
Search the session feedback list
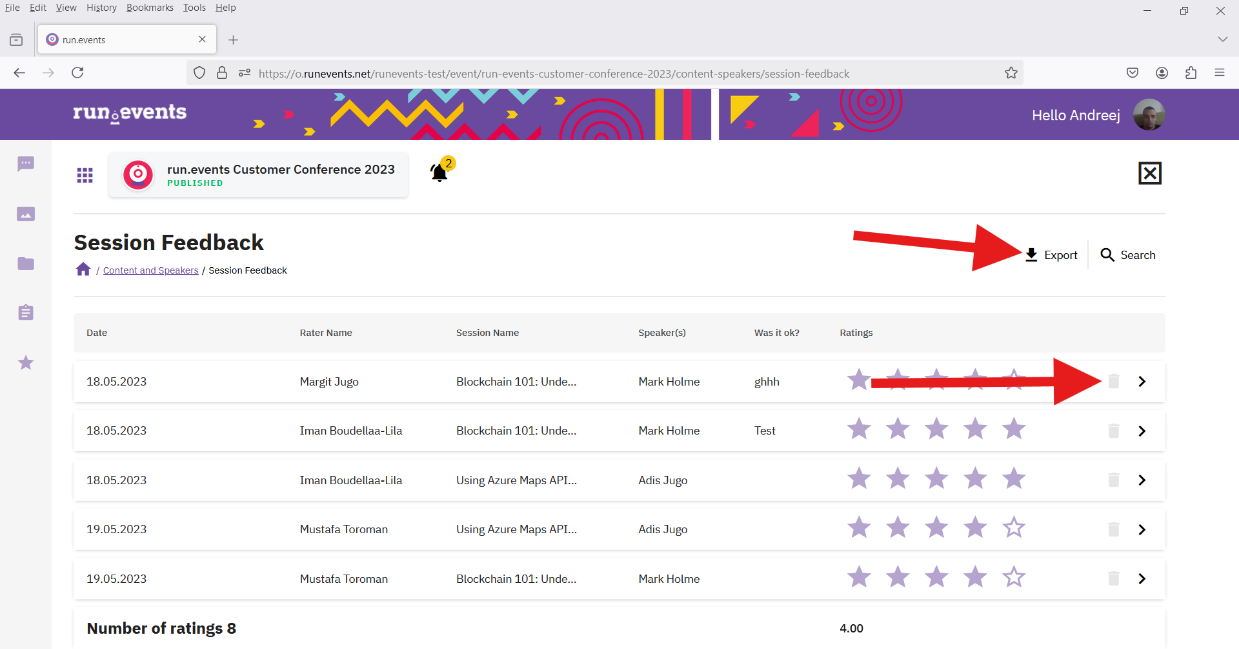1128,255
